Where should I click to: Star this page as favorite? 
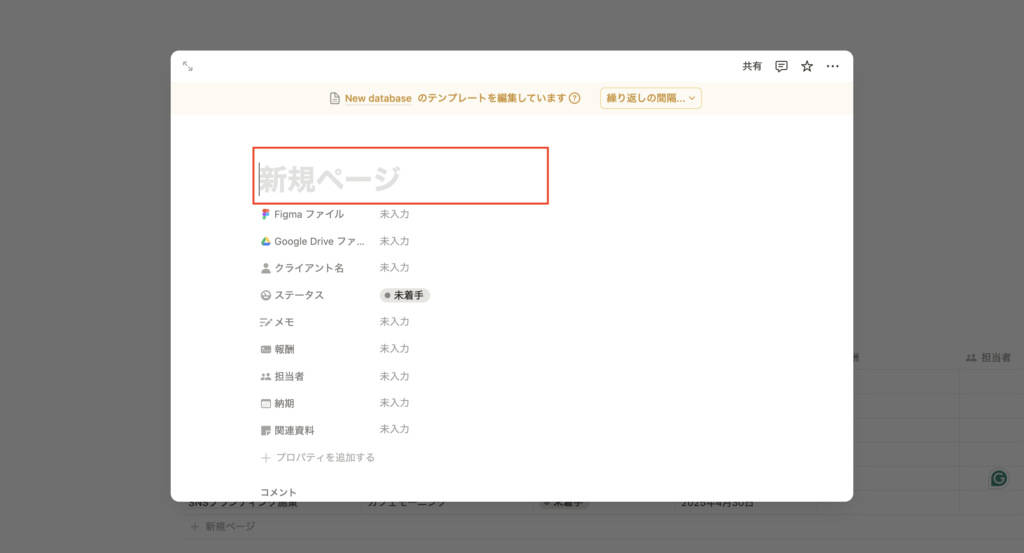[807, 66]
